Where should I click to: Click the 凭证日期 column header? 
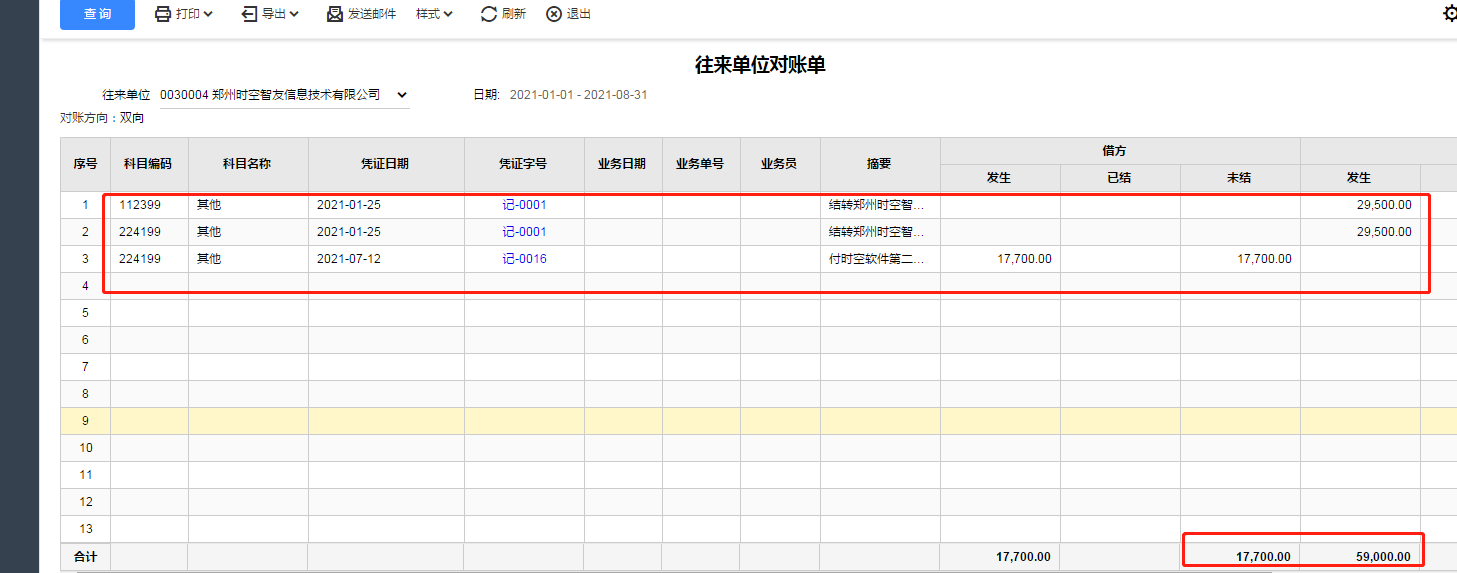pos(386,164)
